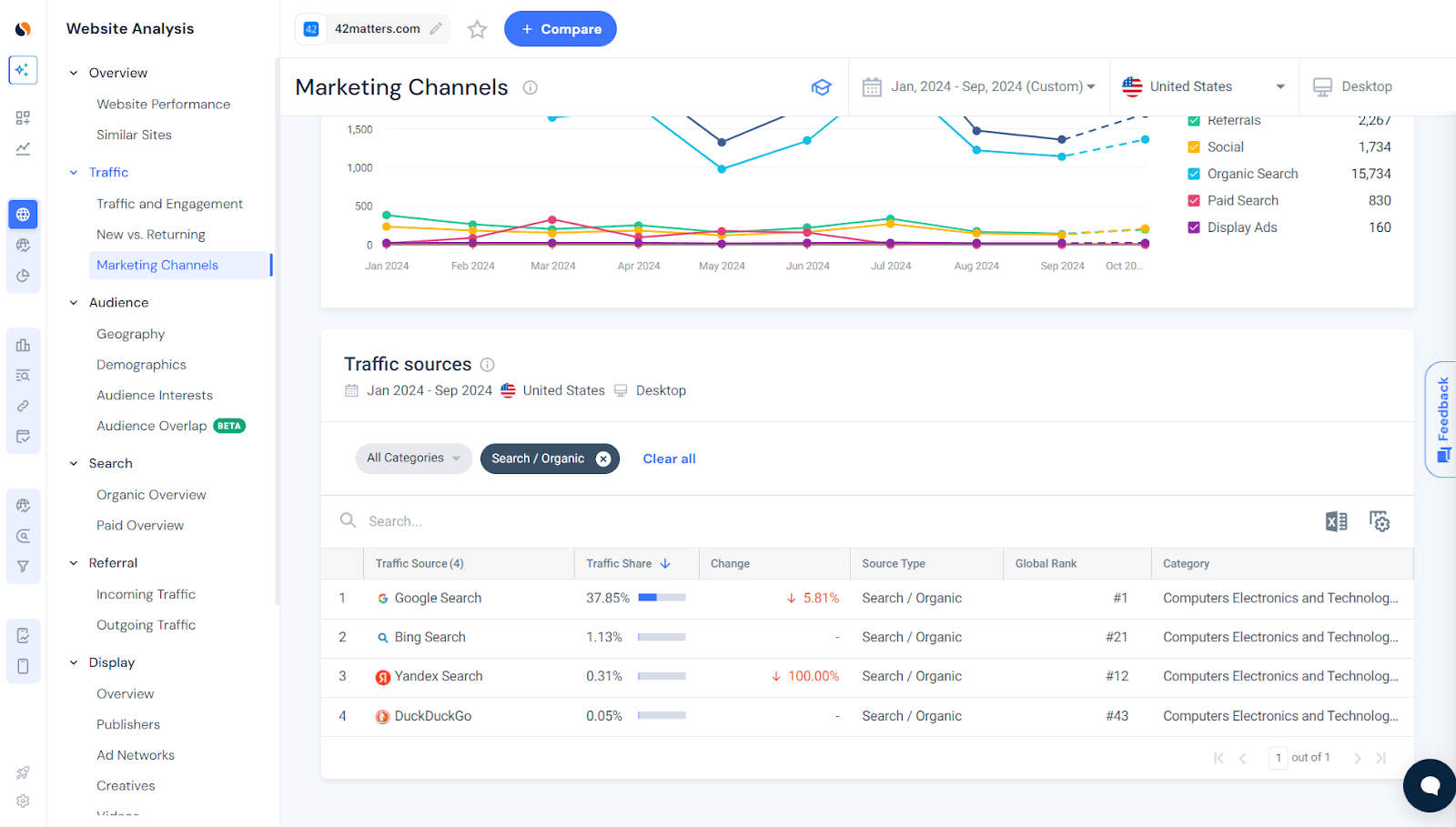
Task: Expand the United States country selector
Action: point(1203,86)
